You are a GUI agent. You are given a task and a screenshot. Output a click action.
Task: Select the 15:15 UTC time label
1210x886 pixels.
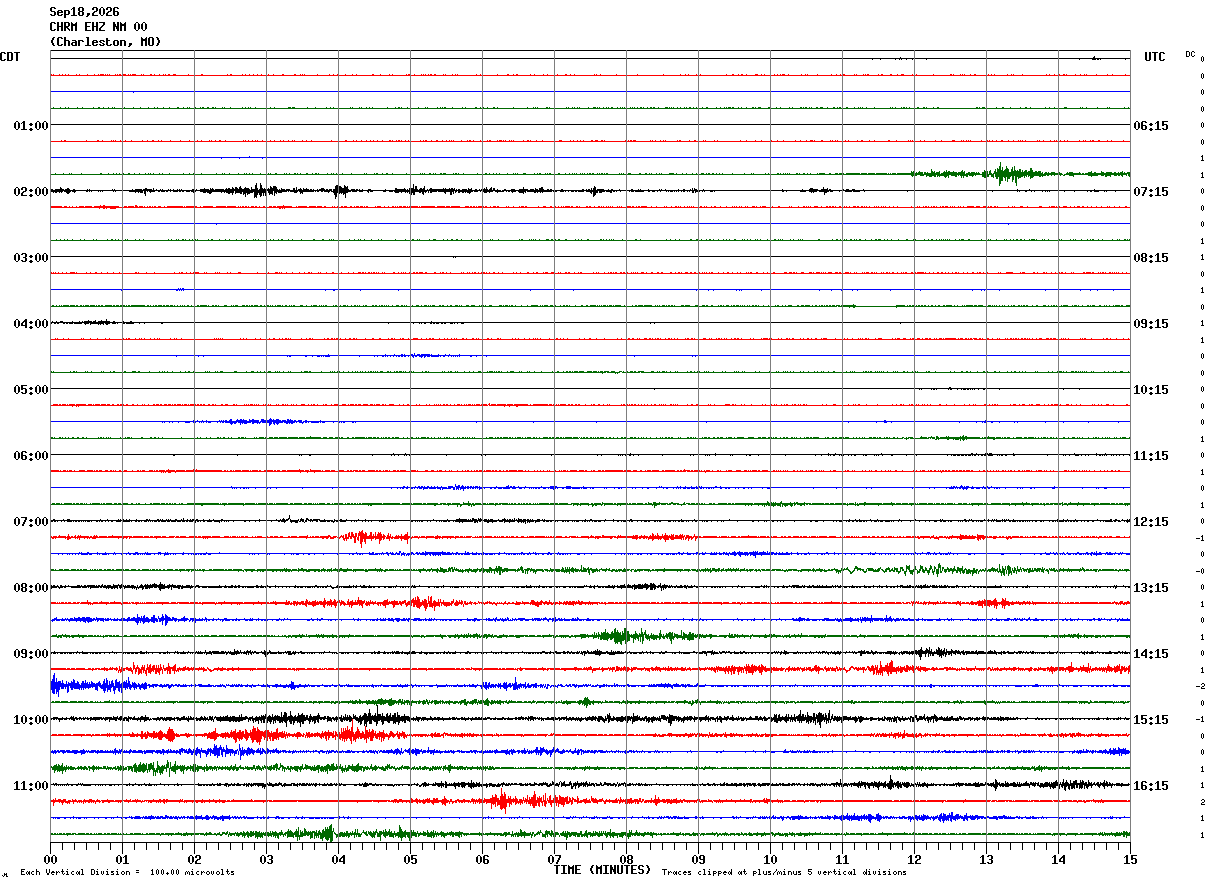click(1151, 719)
